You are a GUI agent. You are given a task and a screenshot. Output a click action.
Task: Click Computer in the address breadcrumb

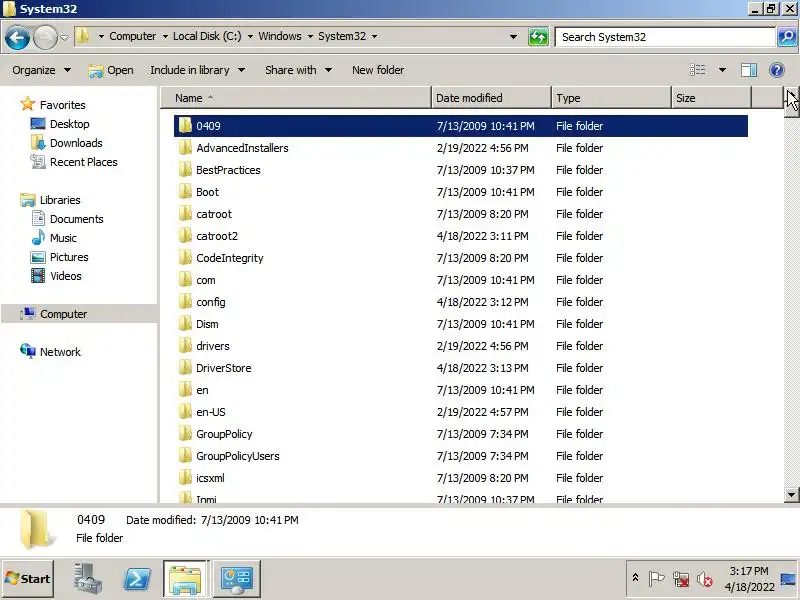[x=133, y=36]
